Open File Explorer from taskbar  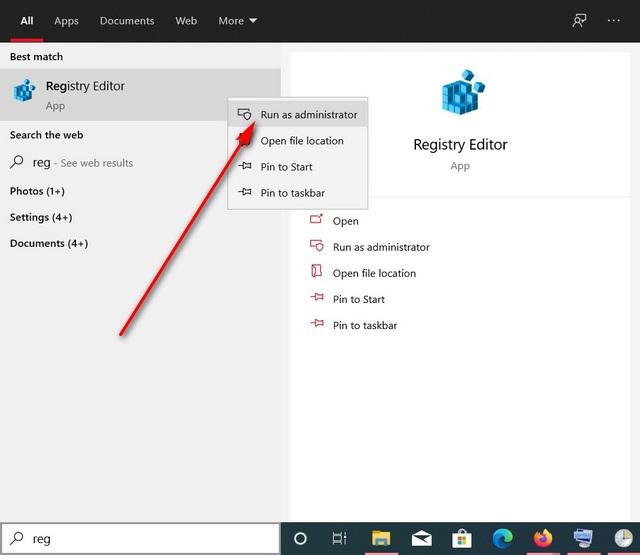pyautogui.click(x=381, y=539)
